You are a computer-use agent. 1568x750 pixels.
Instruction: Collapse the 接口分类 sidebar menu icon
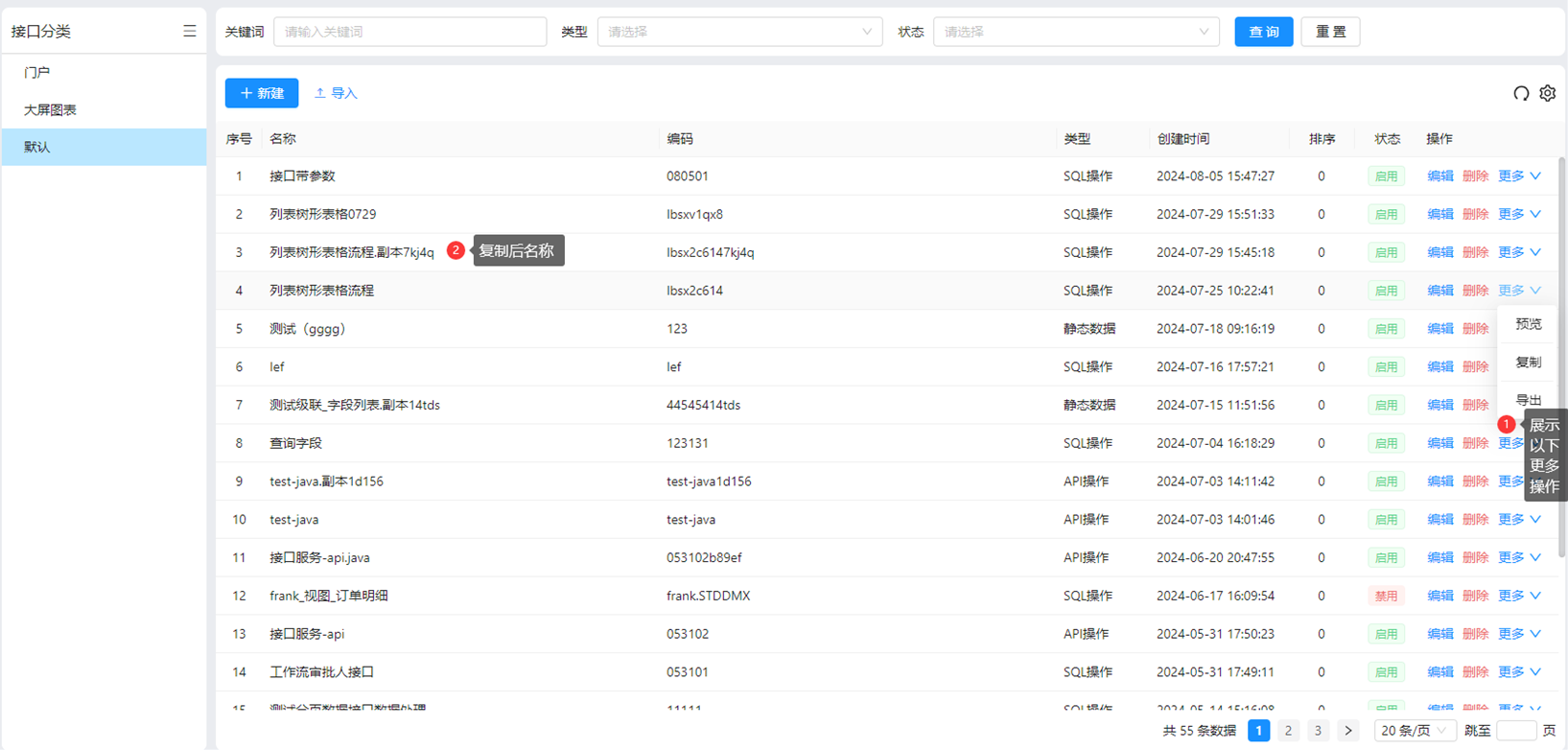click(x=189, y=32)
